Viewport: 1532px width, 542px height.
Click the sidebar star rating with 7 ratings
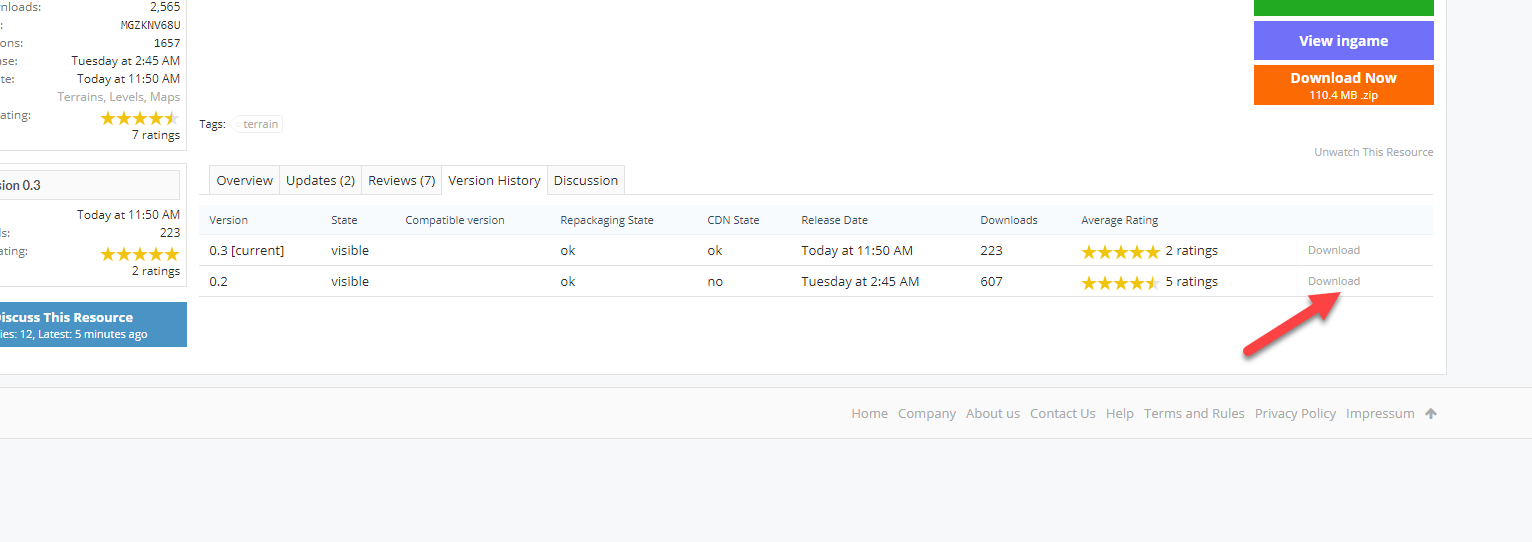click(139, 118)
